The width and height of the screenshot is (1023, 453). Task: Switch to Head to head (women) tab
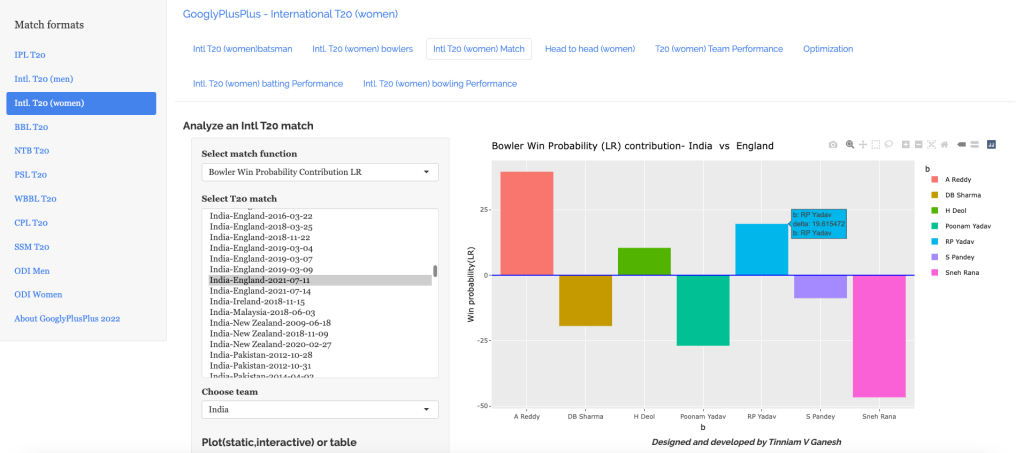pyautogui.click(x=589, y=49)
